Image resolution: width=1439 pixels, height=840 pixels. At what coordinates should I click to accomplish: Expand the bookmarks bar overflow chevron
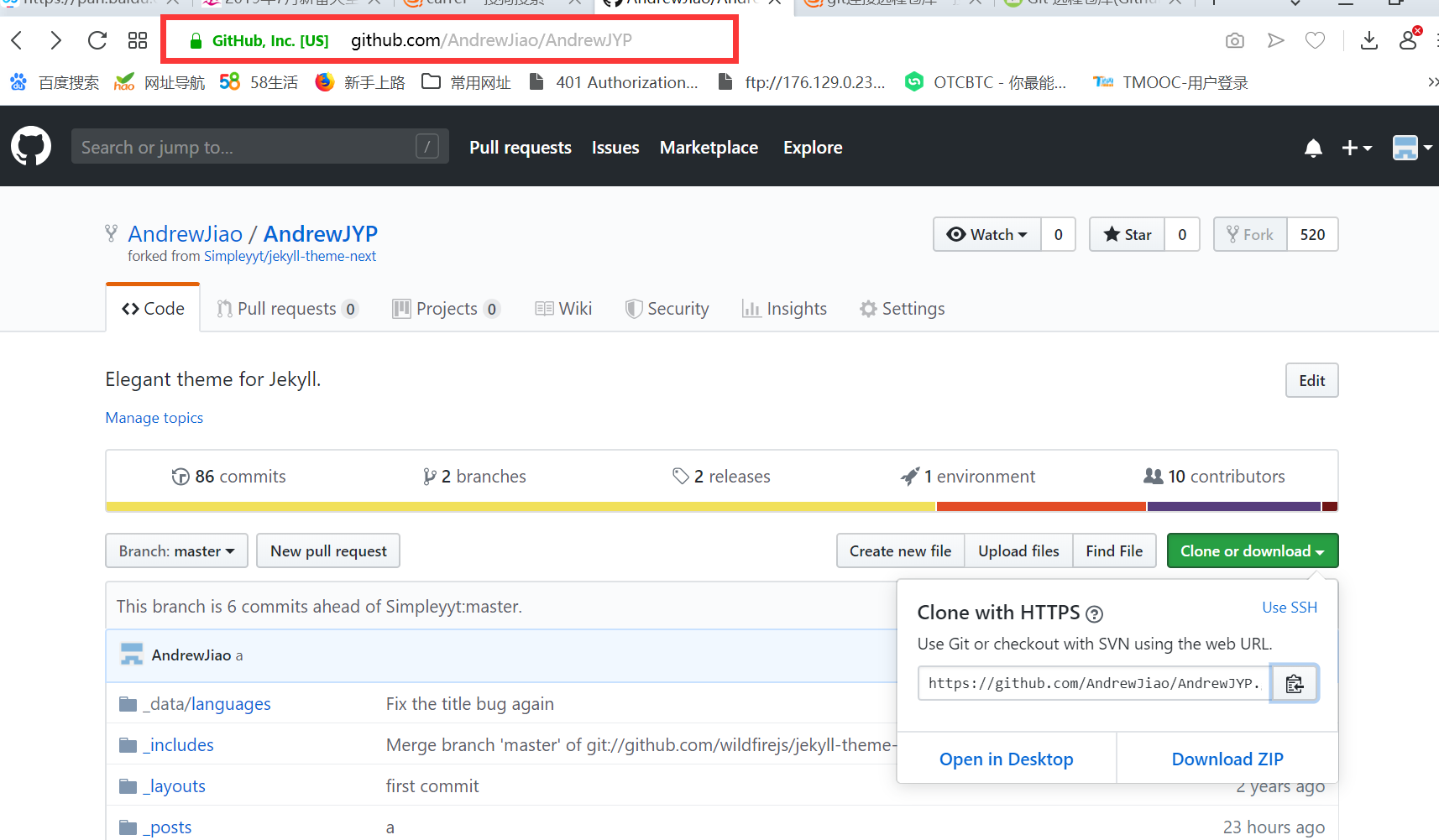1431,82
